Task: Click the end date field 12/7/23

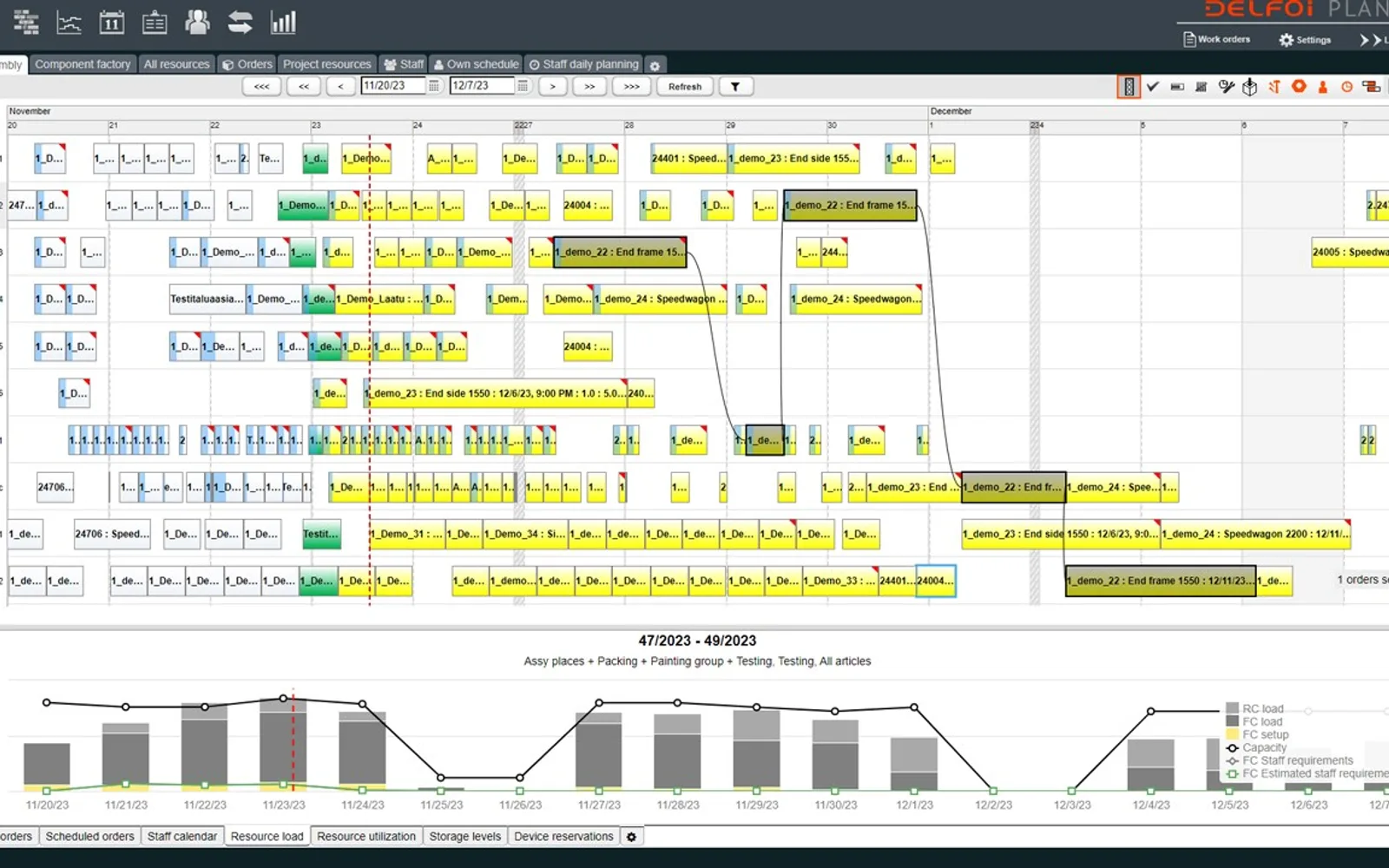Action: click(x=482, y=86)
